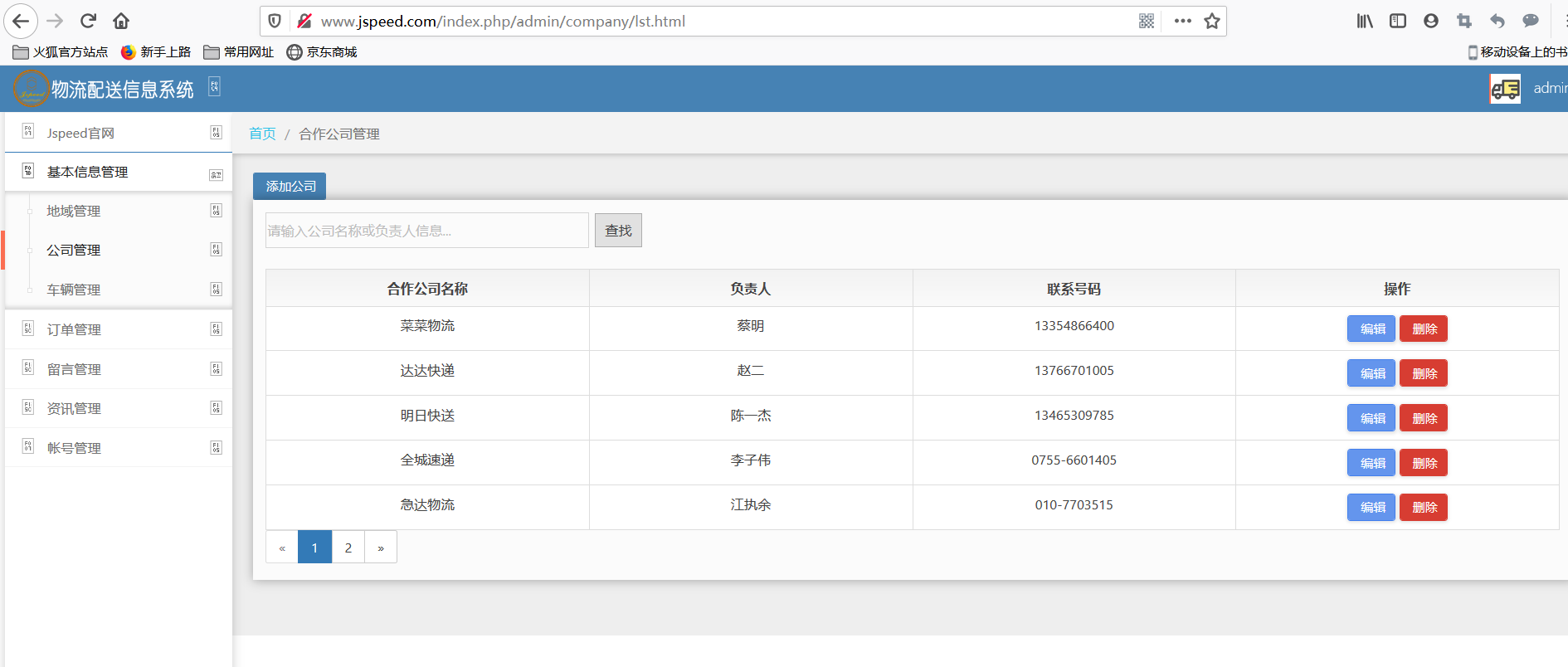Open the 京东商城 bookmark
1568x667 pixels.
(x=322, y=52)
